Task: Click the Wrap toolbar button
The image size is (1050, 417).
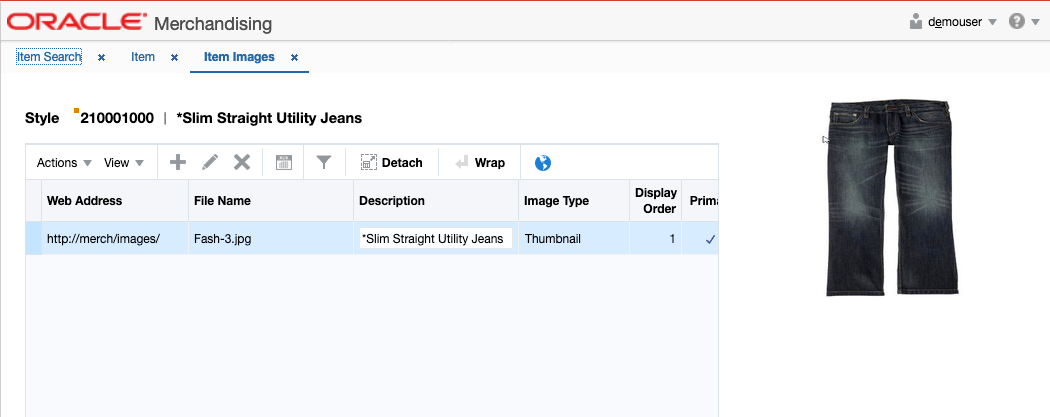Action: tap(479, 162)
